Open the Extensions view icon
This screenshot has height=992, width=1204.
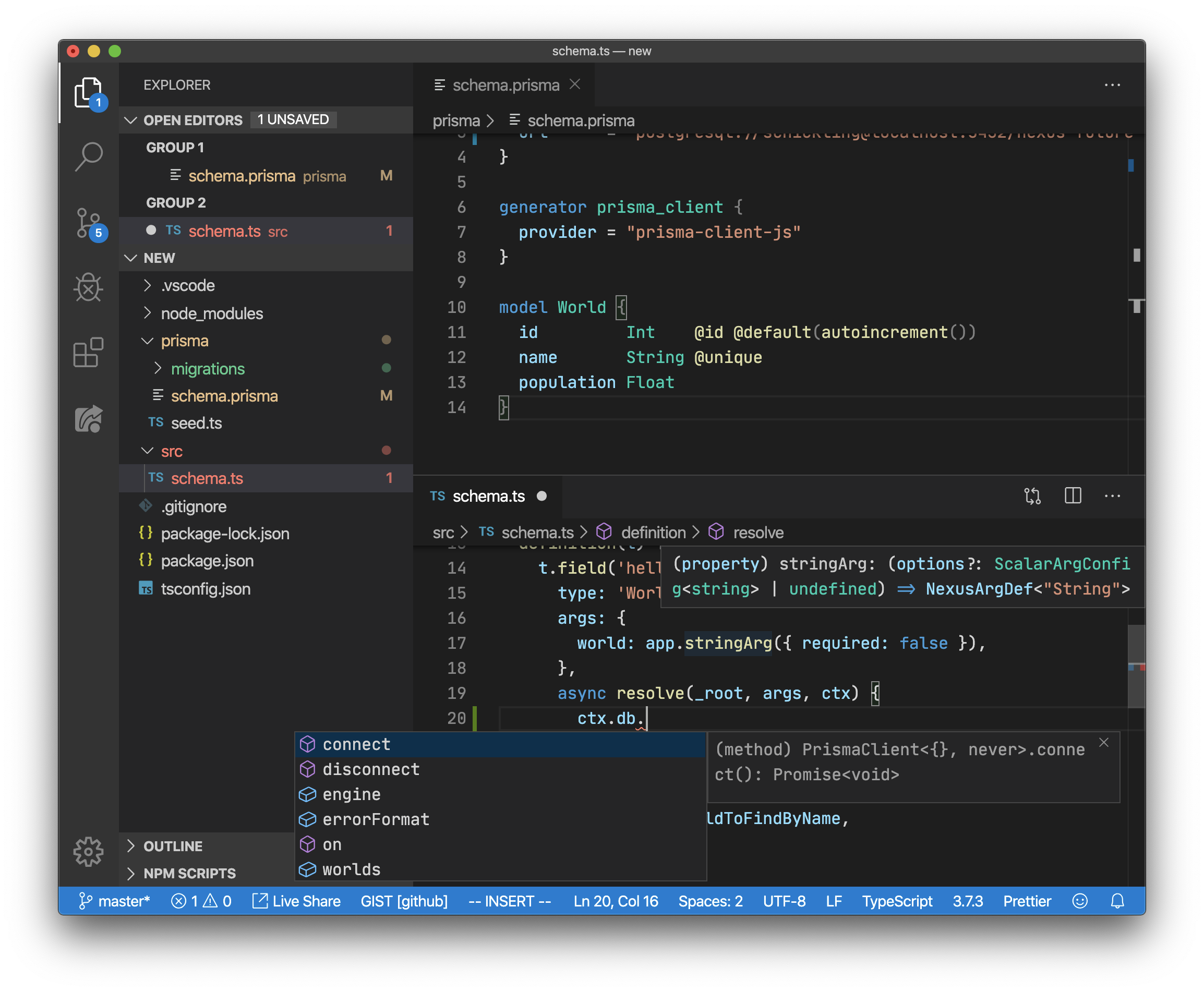pos(89,352)
